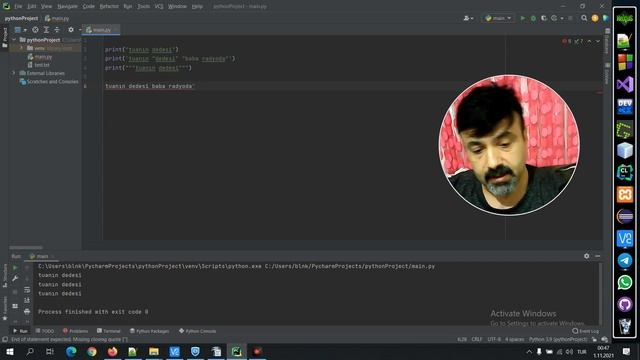Open the Navigate menu
This screenshot has width=640, height=360.
pos(67,7)
